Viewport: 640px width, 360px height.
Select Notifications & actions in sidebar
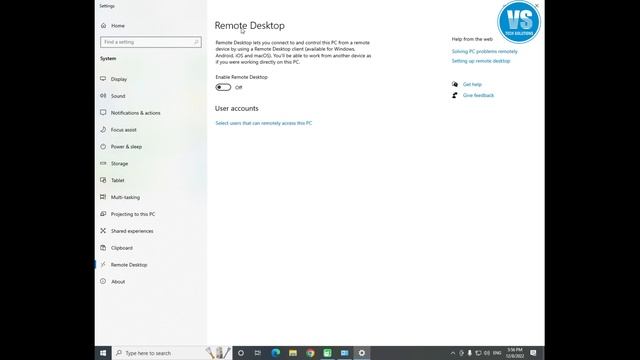pos(131,113)
